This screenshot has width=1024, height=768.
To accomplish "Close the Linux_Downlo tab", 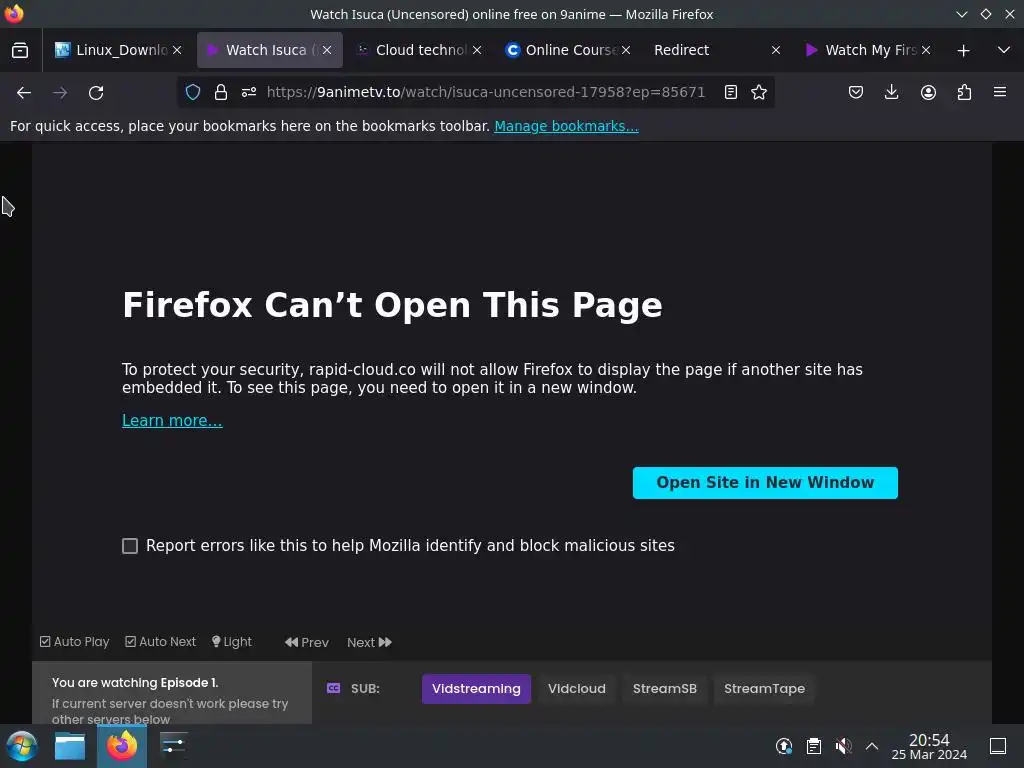I will 177,50.
